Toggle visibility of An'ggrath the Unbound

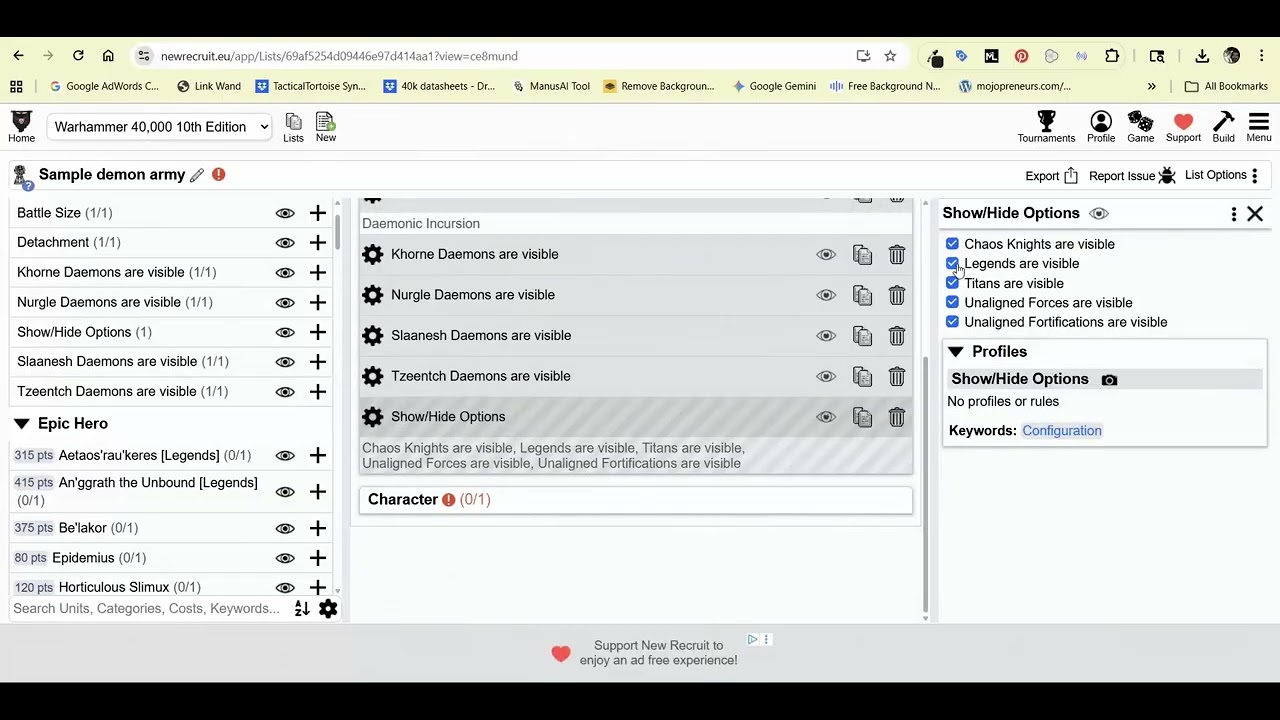285,492
